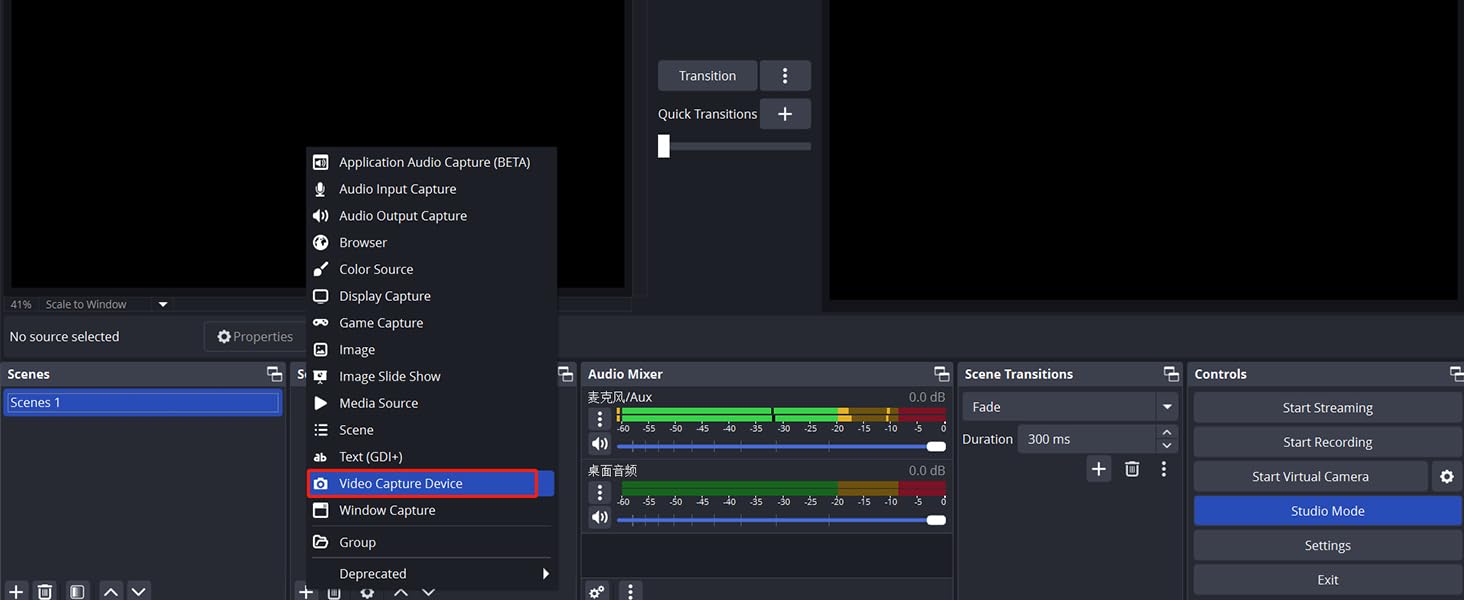Click the Start Recording button
Viewport: 1464px width, 600px height.
coord(1327,442)
